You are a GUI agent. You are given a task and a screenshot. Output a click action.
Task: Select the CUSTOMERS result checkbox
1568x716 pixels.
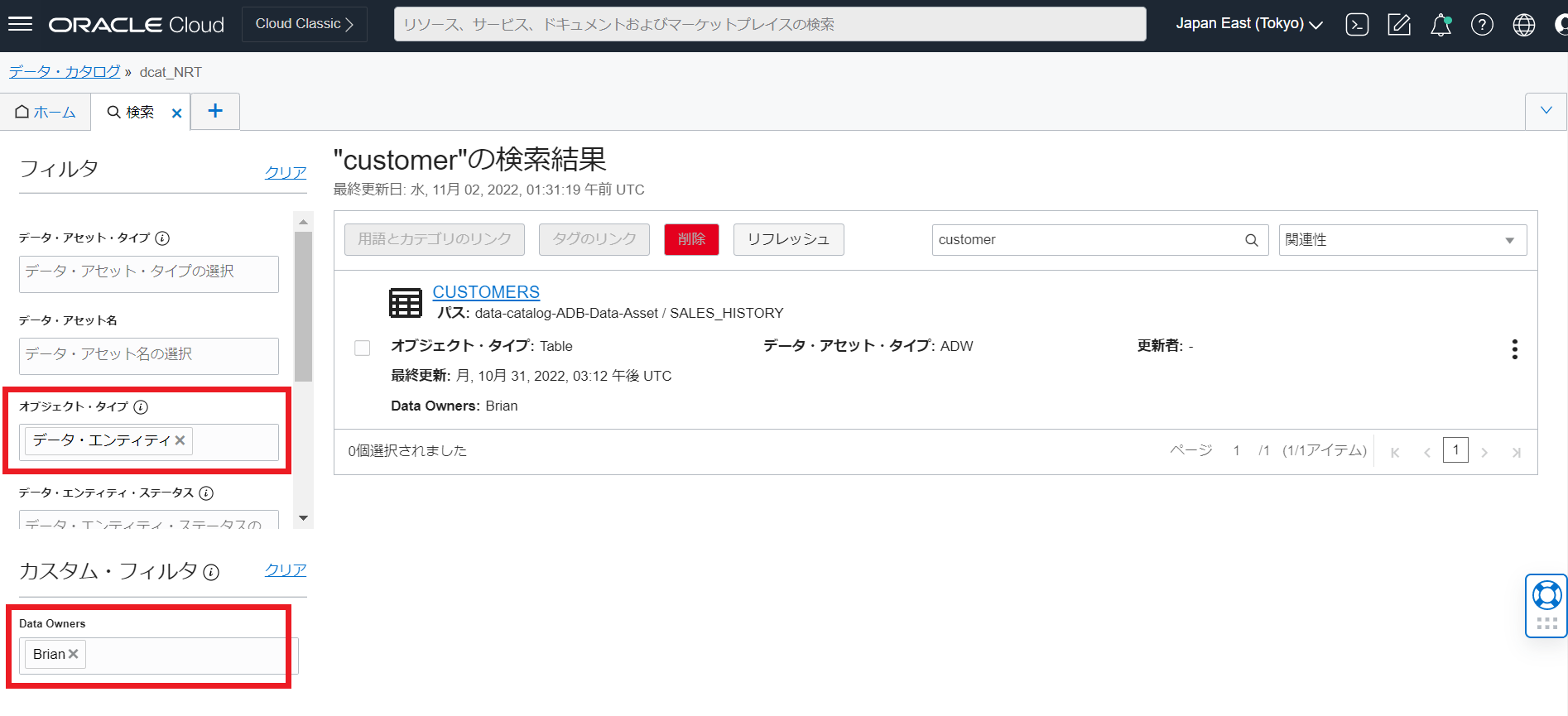click(363, 348)
